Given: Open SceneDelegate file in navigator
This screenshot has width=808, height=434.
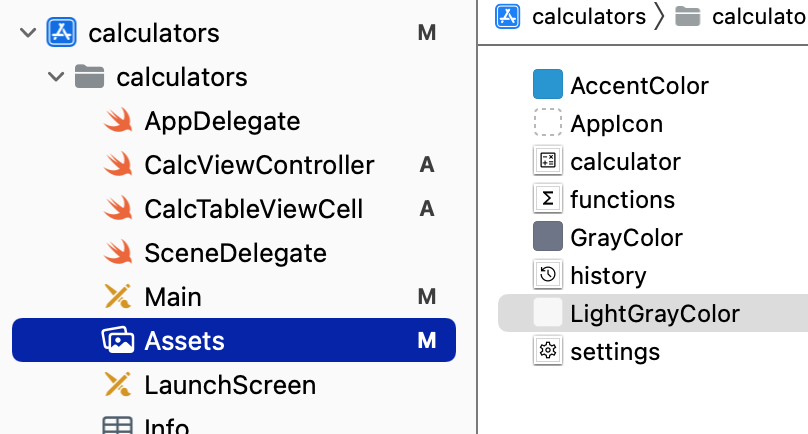Looking at the screenshot, I should (x=235, y=253).
